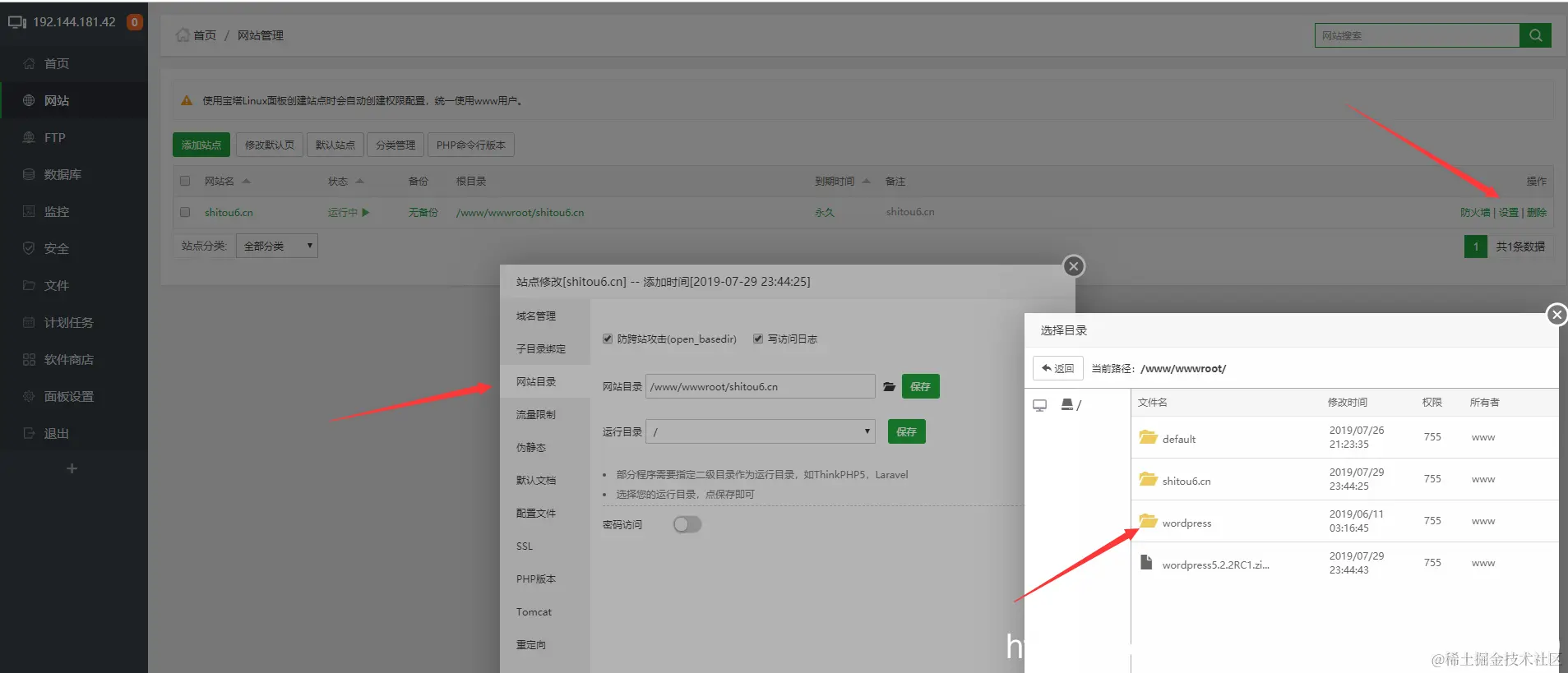
Task: Open the 设置 link for shitou6.cn
Action: point(1509,212)
